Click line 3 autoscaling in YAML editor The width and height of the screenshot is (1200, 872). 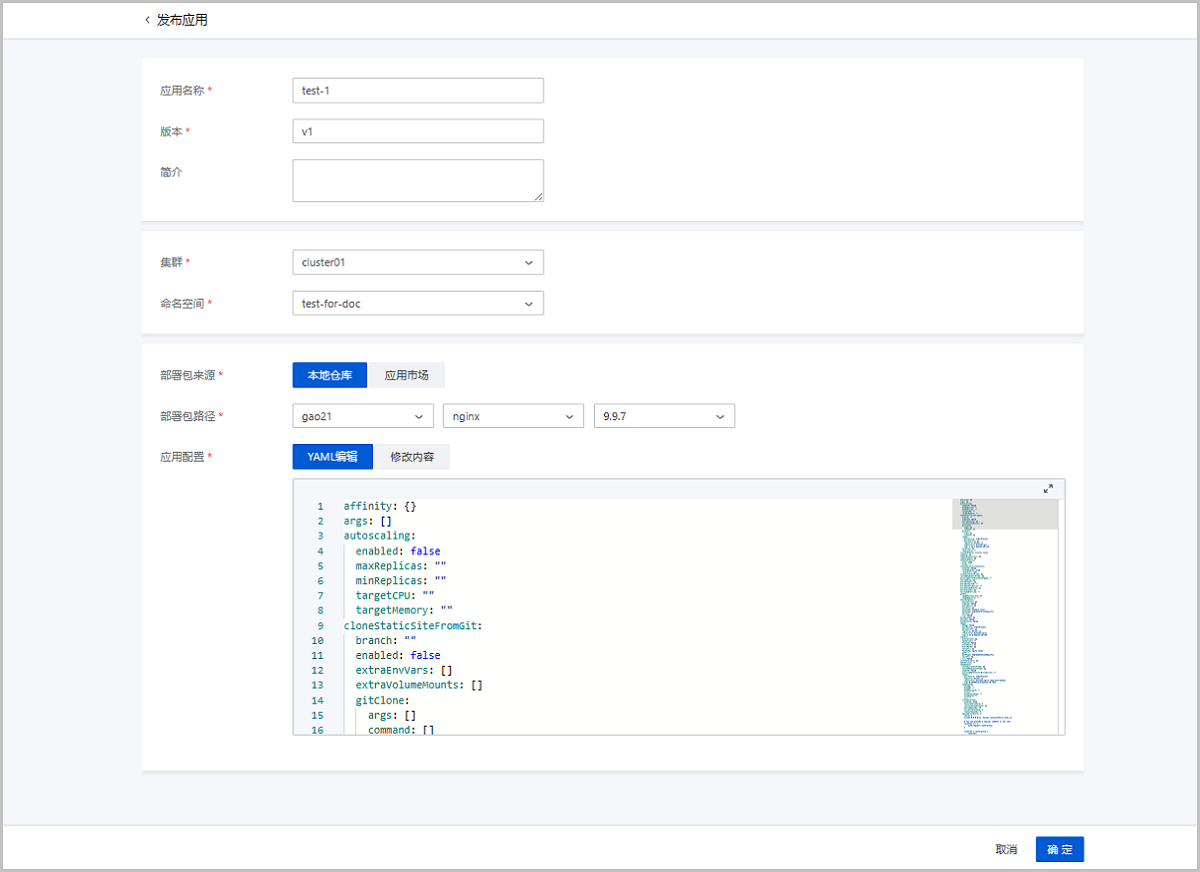pyautogui.click(x=380, y=536)
